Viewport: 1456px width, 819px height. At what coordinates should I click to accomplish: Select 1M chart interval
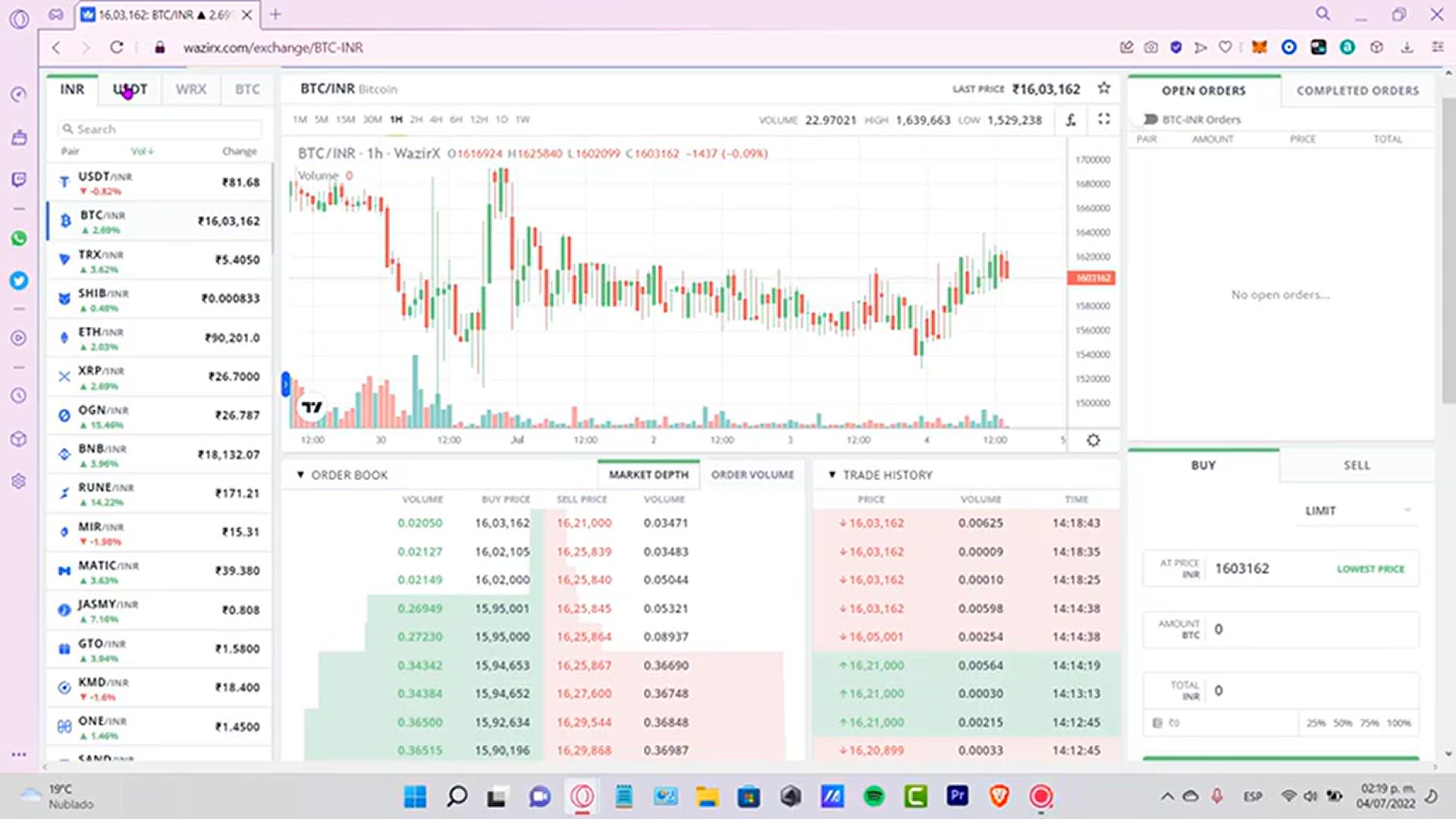[300, 119]
